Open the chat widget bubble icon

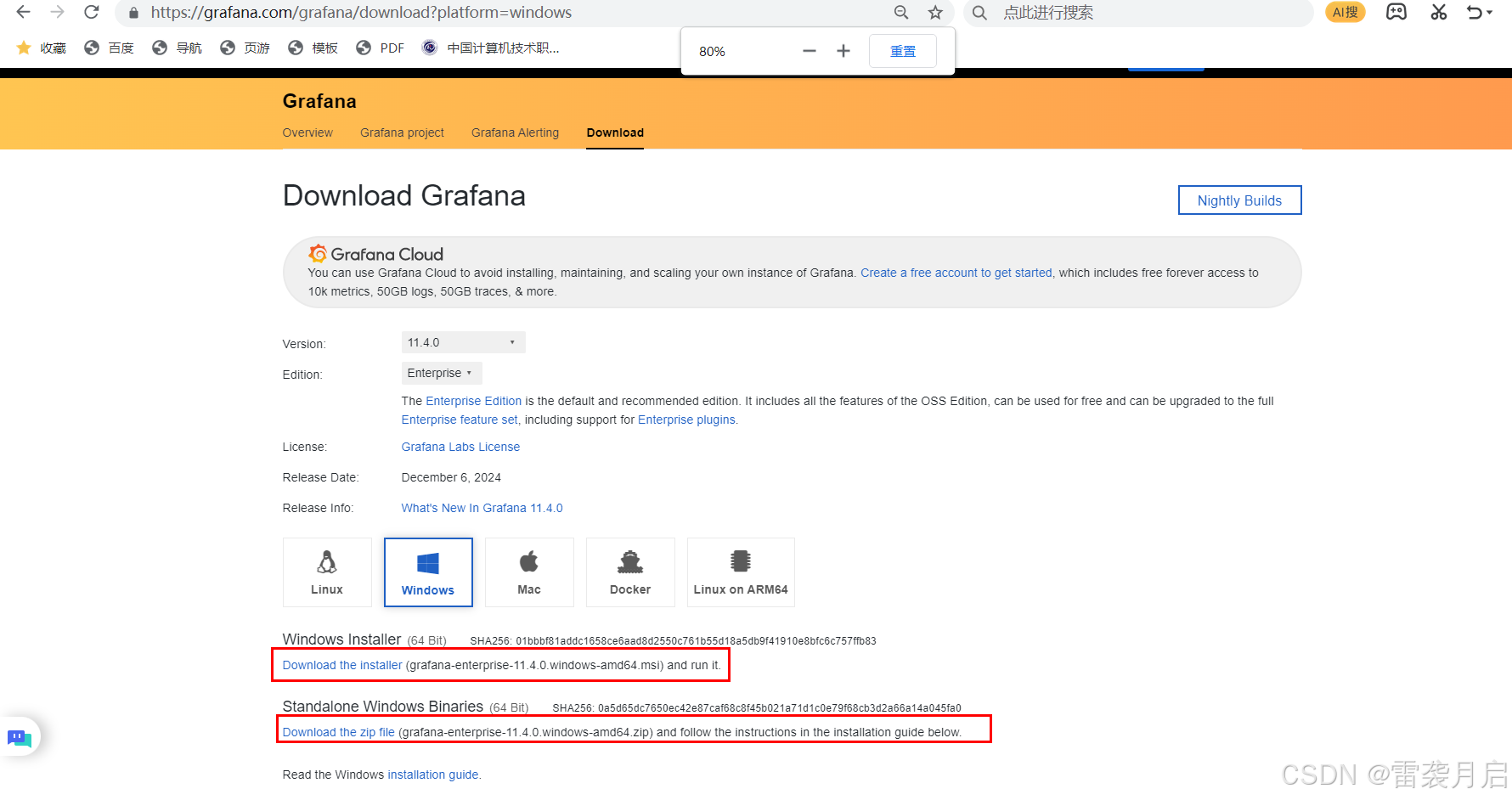19,737
